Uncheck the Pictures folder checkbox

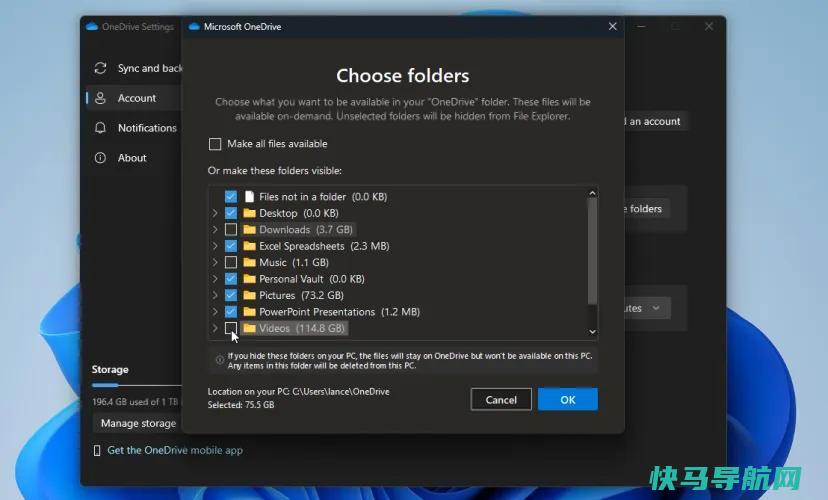coord(231,295)
